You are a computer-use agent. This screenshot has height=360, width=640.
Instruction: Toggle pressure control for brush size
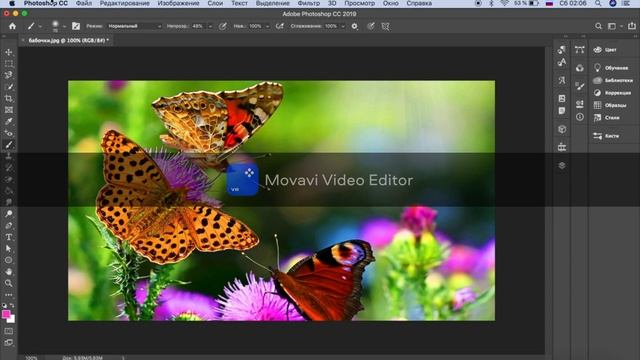[x=371, y=26]
